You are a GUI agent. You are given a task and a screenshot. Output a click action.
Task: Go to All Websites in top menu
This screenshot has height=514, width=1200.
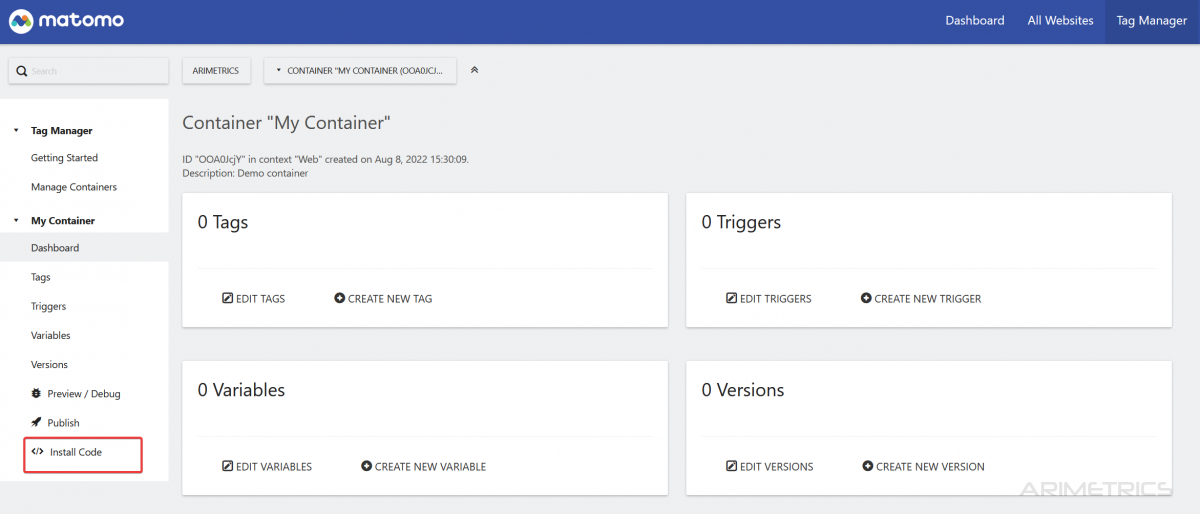(1060, 21)
